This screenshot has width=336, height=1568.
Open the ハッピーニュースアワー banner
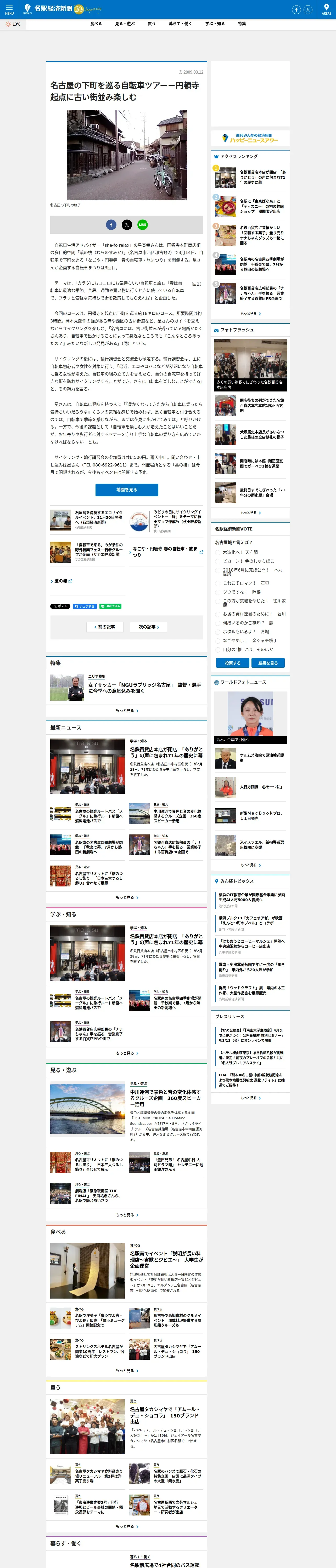click(x=250, y=138)
